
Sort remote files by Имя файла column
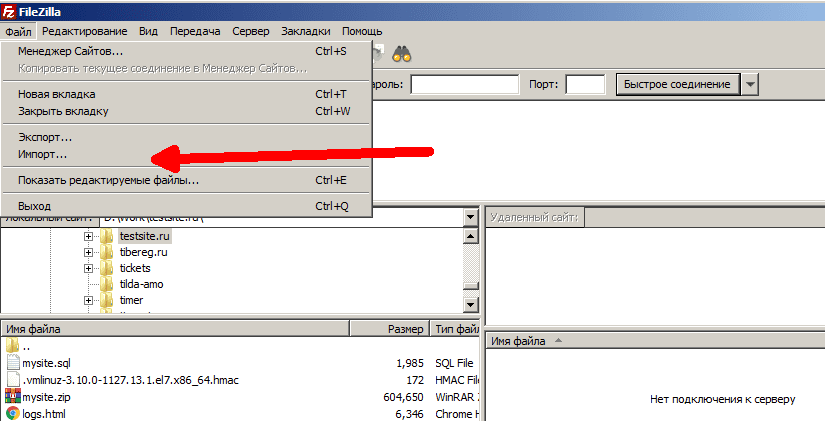click(x=655, y=341)
